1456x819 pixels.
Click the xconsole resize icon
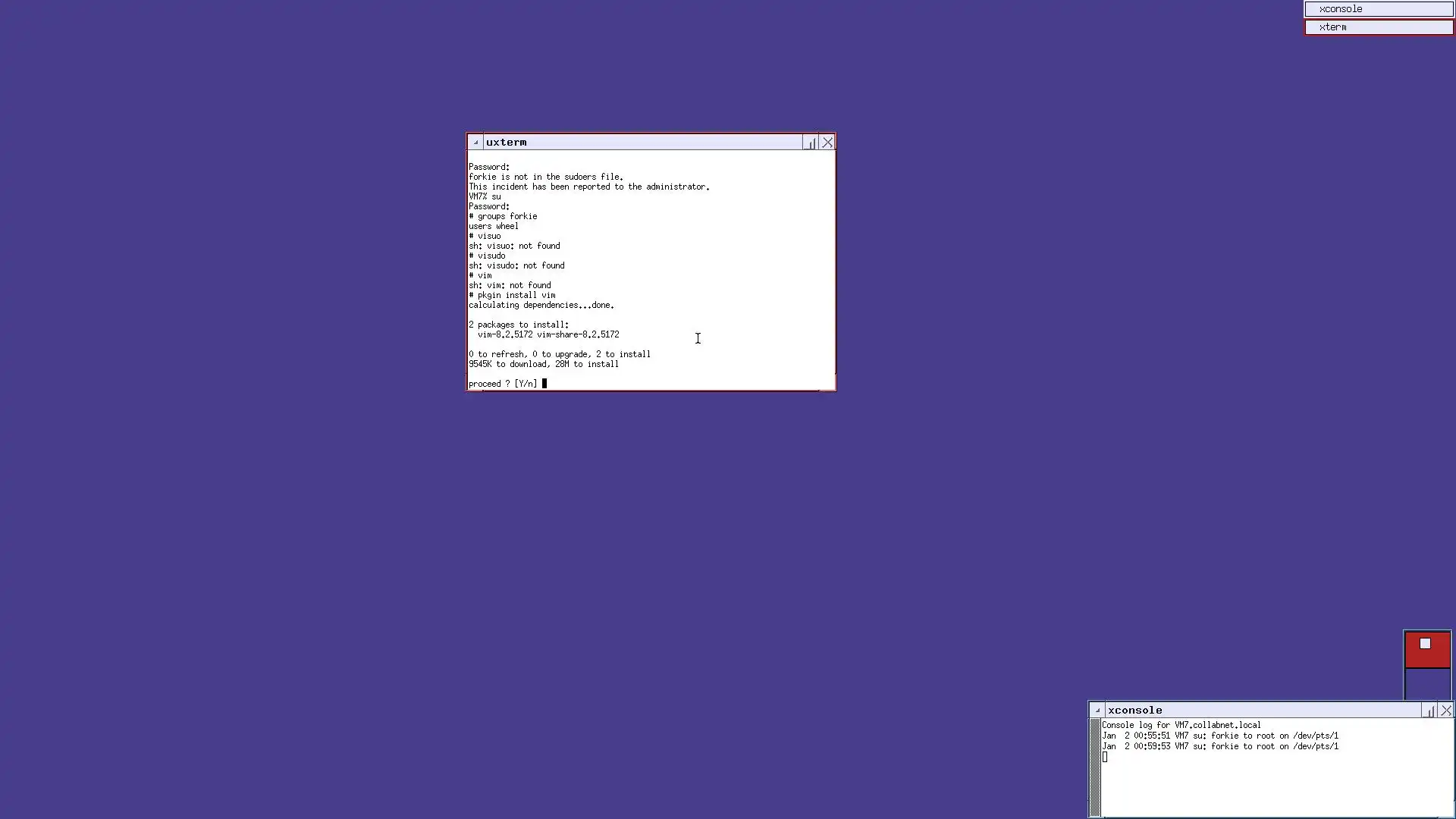[1429, 711]
